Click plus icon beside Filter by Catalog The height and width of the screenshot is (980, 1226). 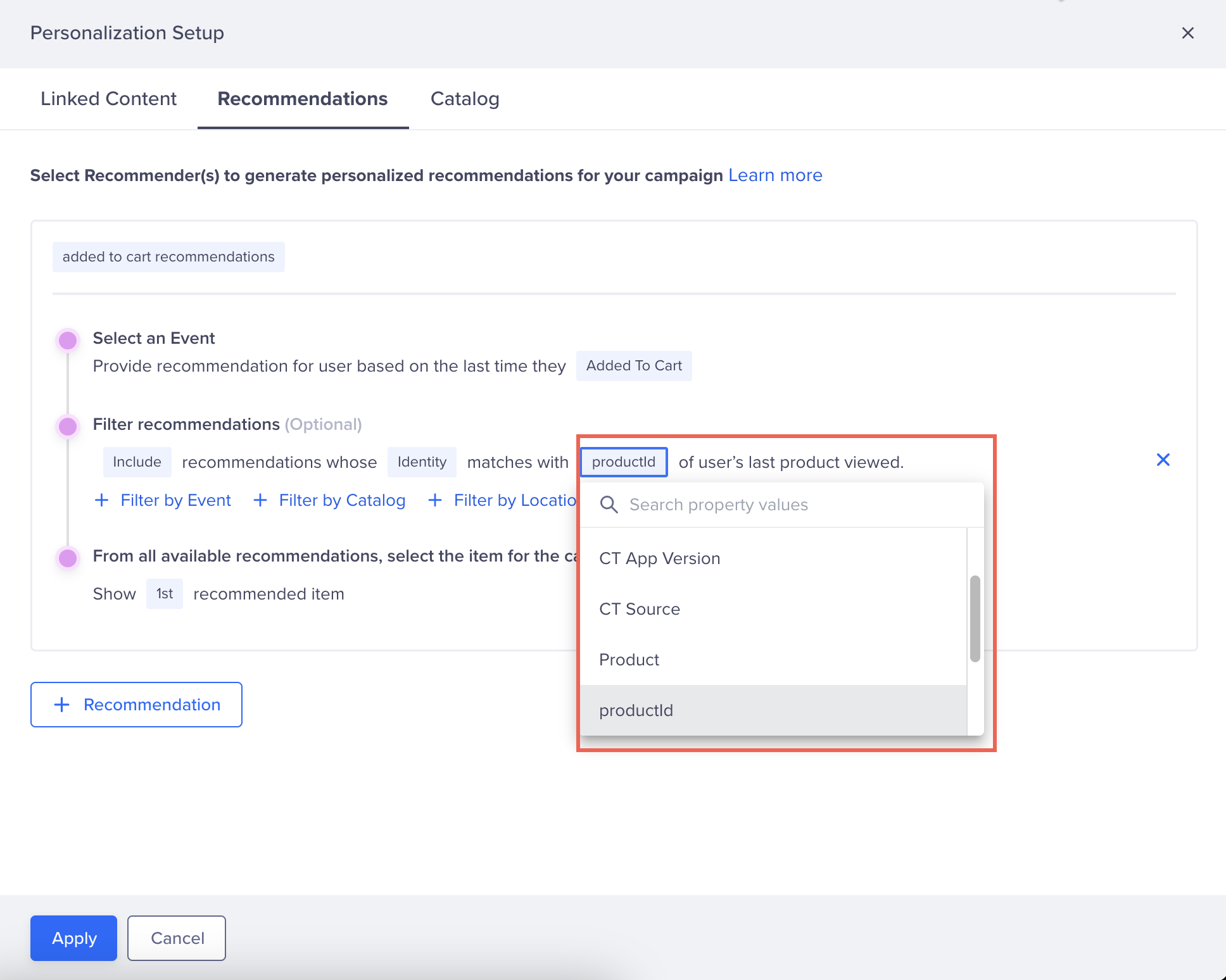(x=260, y=500)
